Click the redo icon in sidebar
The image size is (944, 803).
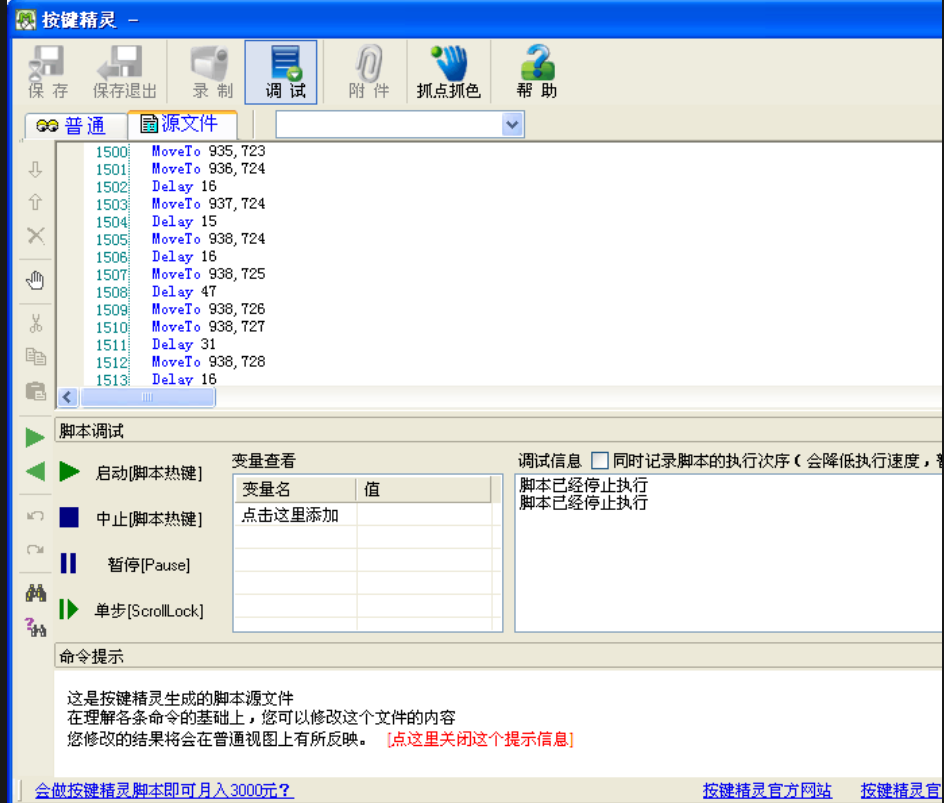[36, 549]
